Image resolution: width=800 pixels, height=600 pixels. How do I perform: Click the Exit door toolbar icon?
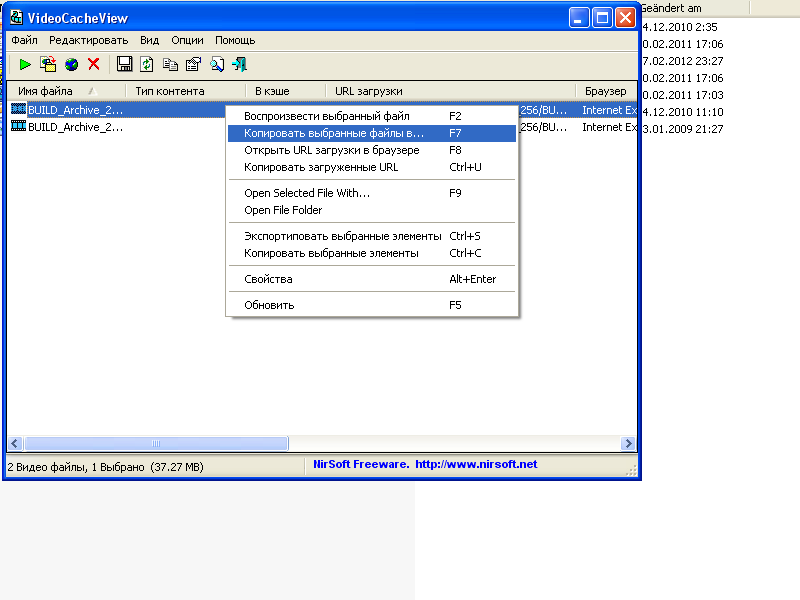click(x=240, y=64)
